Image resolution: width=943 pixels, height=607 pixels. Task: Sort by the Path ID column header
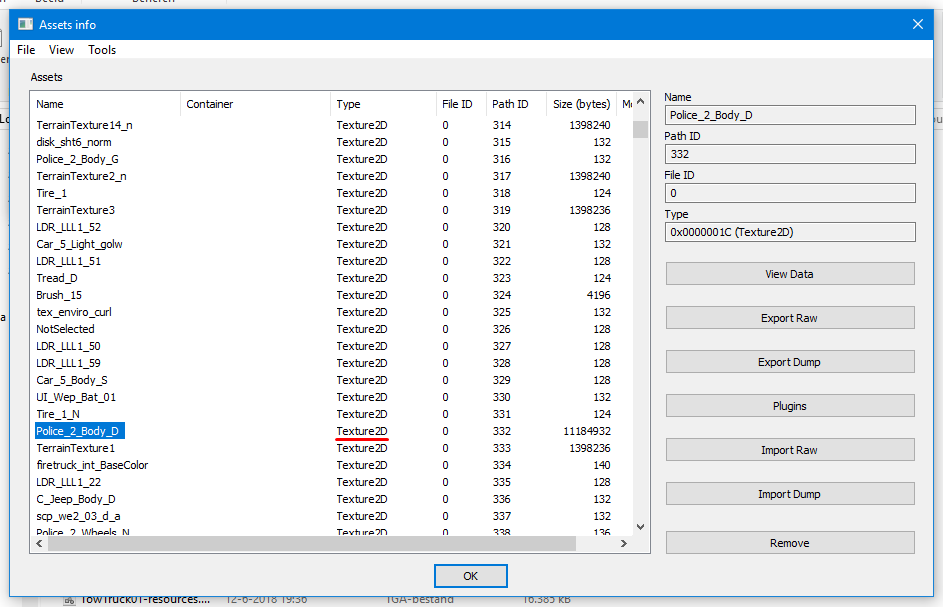click(x=516, y=103)
